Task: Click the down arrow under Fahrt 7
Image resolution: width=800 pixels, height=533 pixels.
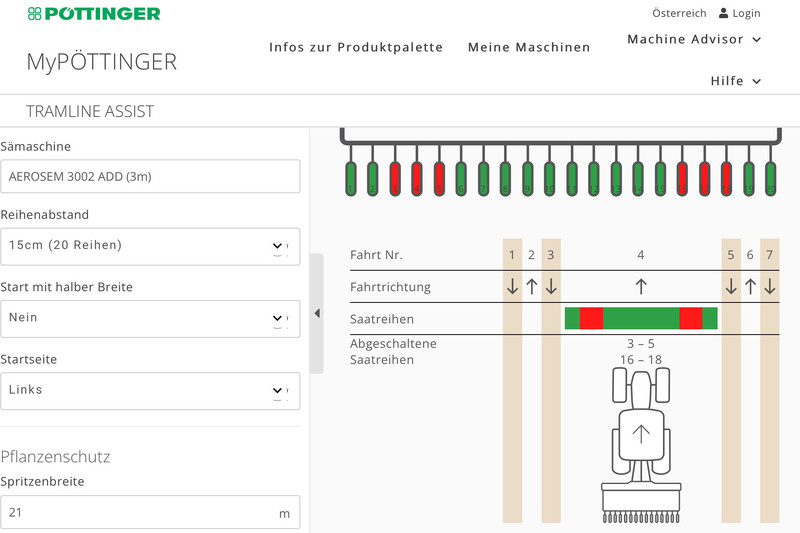Action: coord(770,287)
